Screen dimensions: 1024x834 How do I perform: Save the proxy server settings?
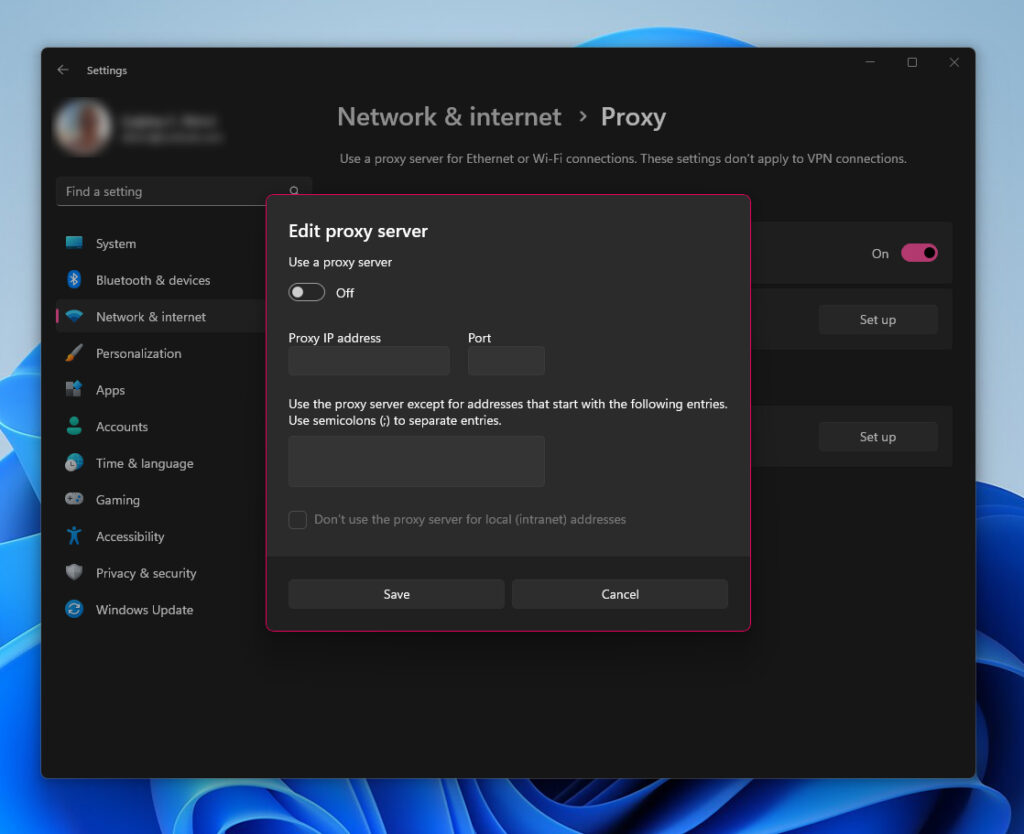[x=396, y=594]
